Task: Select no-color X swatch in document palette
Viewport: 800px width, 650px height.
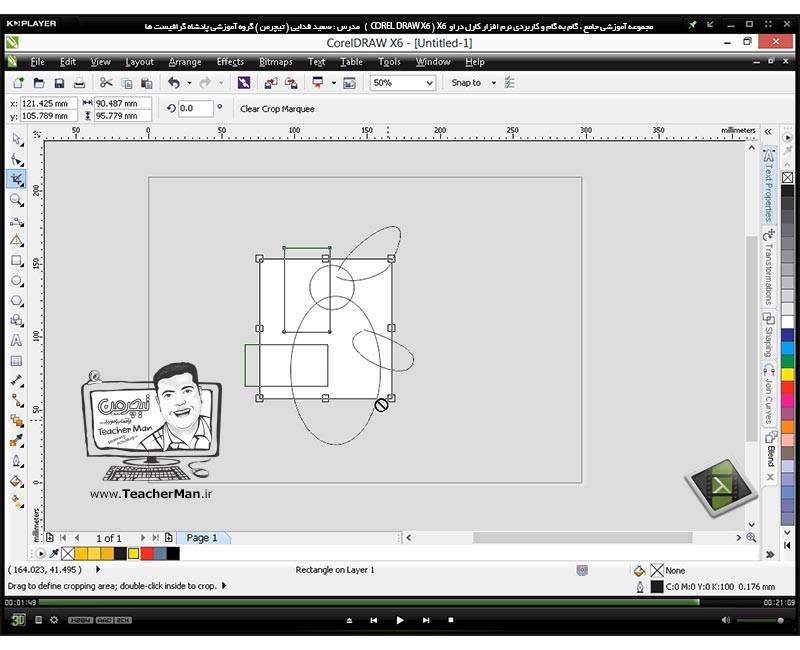Action: pyautogui.click(x=68, y=553)
